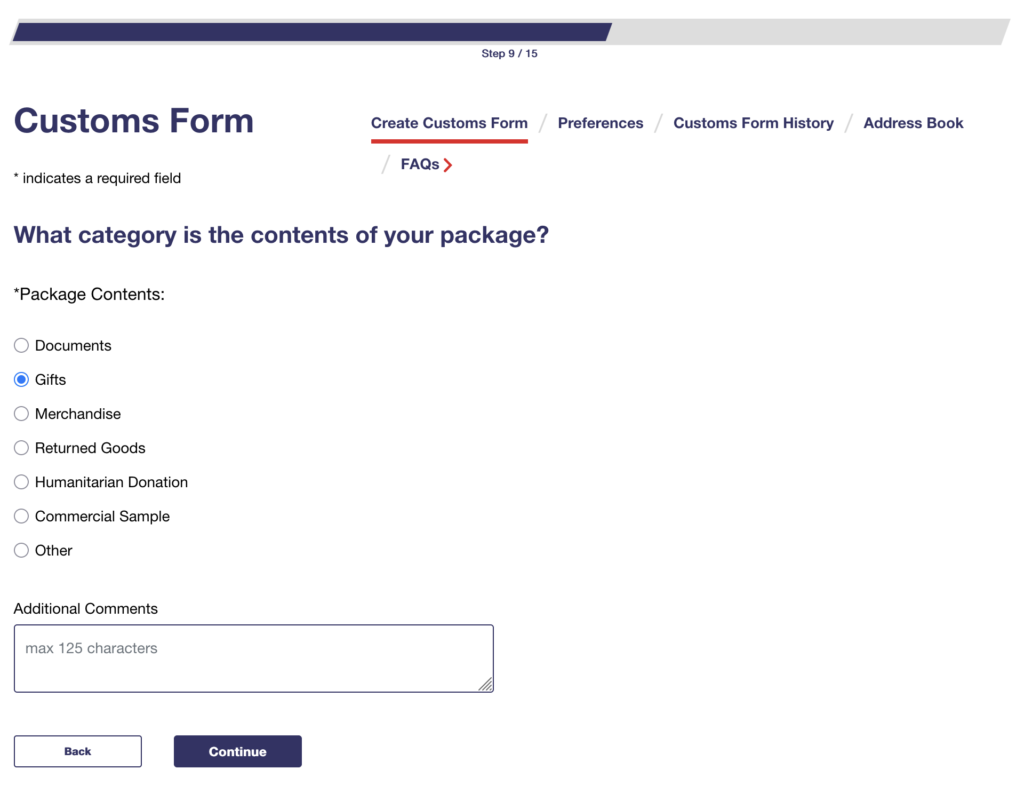Click the step progress bar
Image resolution: width=1024 pixels, height=793 pixels.
[x=510, y=32]
